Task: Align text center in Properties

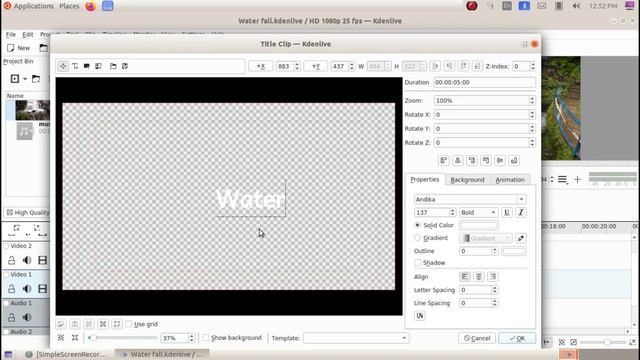Action: click(x=479, y=277)
